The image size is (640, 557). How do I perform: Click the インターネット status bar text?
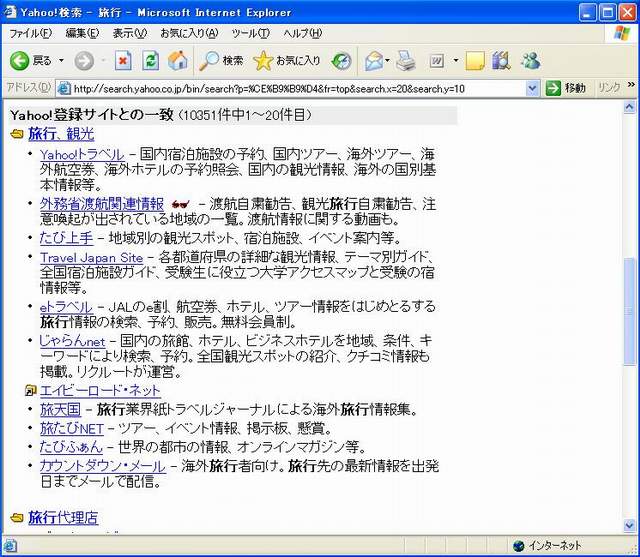click(x=555, y=546)
